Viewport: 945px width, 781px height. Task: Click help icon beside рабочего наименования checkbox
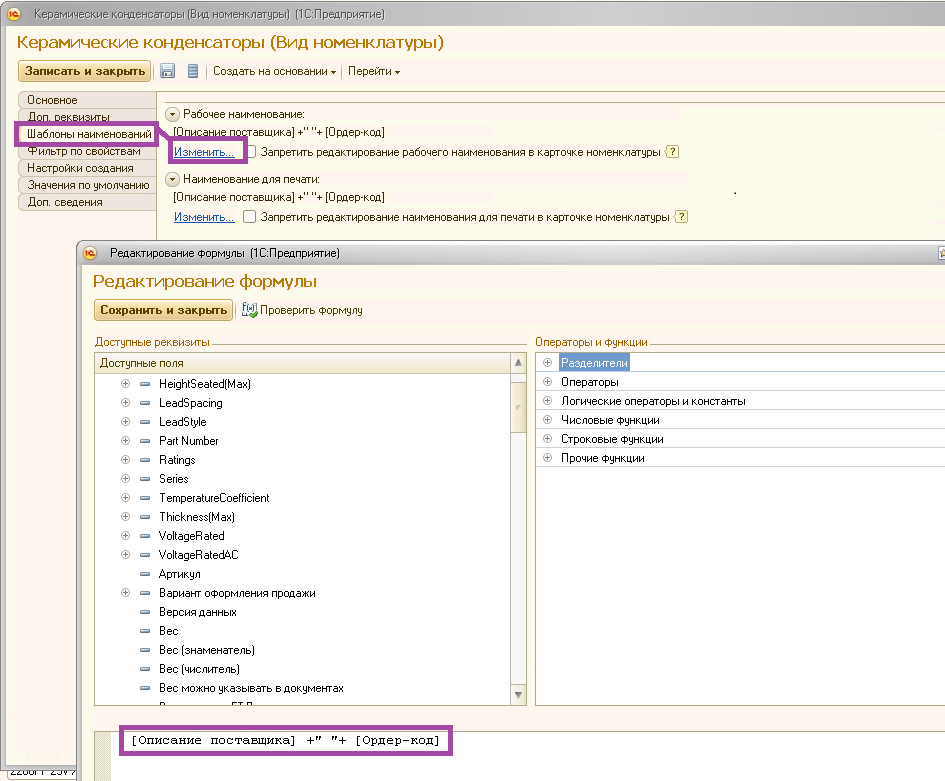pos(672,152)
